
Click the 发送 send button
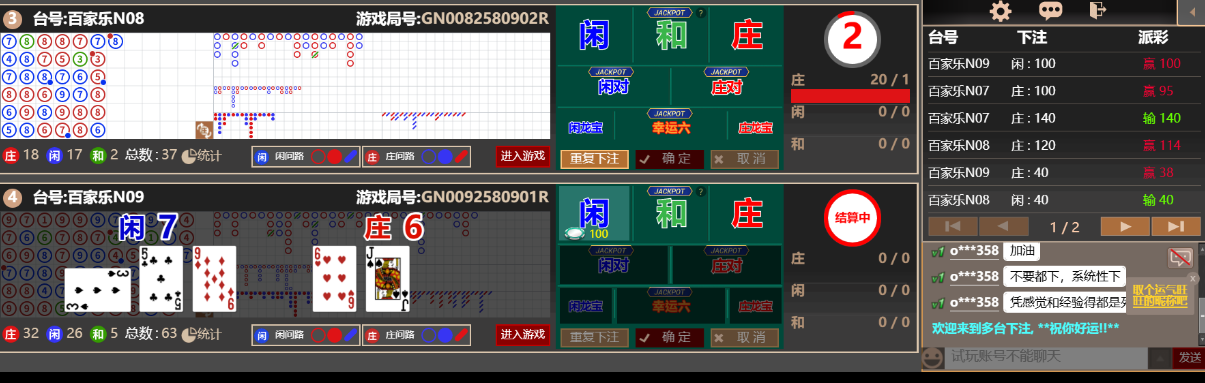(1189, 357)
